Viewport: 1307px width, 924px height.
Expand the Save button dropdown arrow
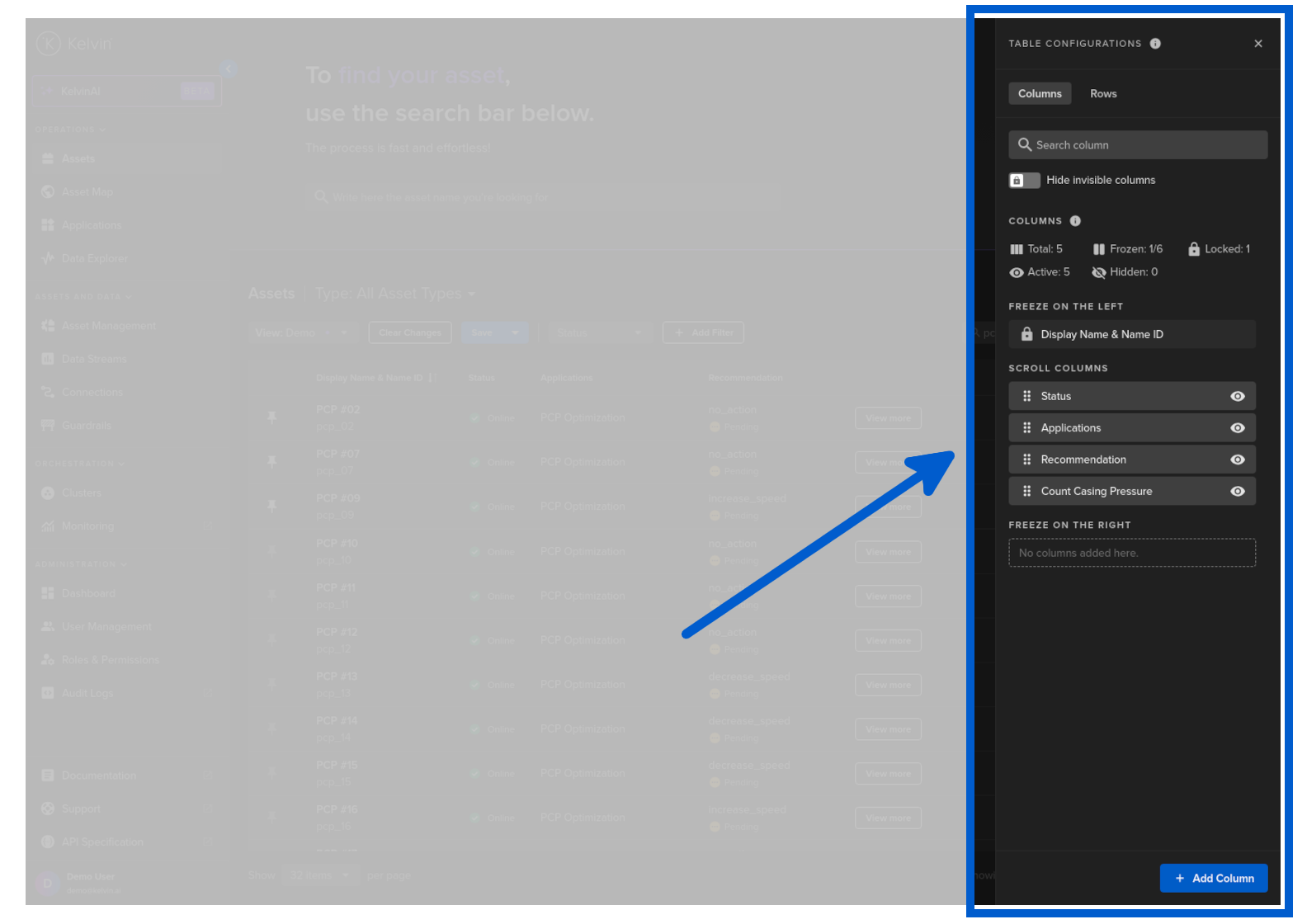[x=515, y=332]
